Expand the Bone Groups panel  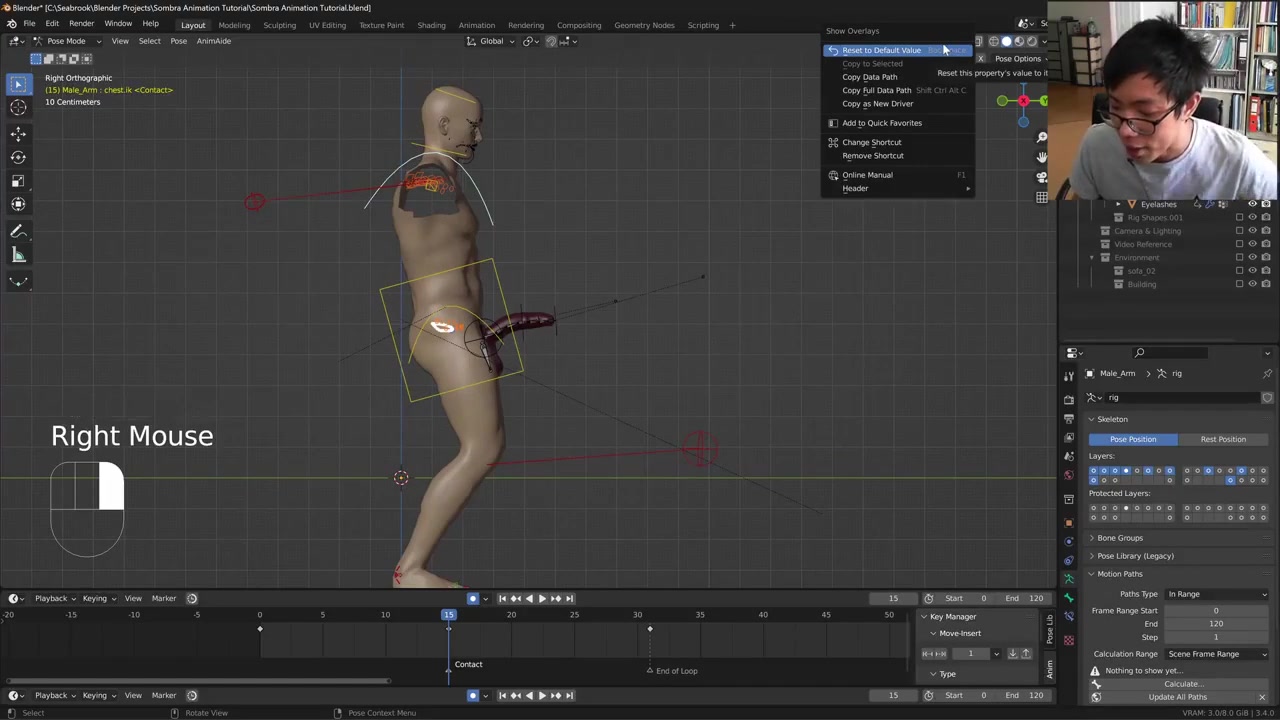pos(1119,538)
